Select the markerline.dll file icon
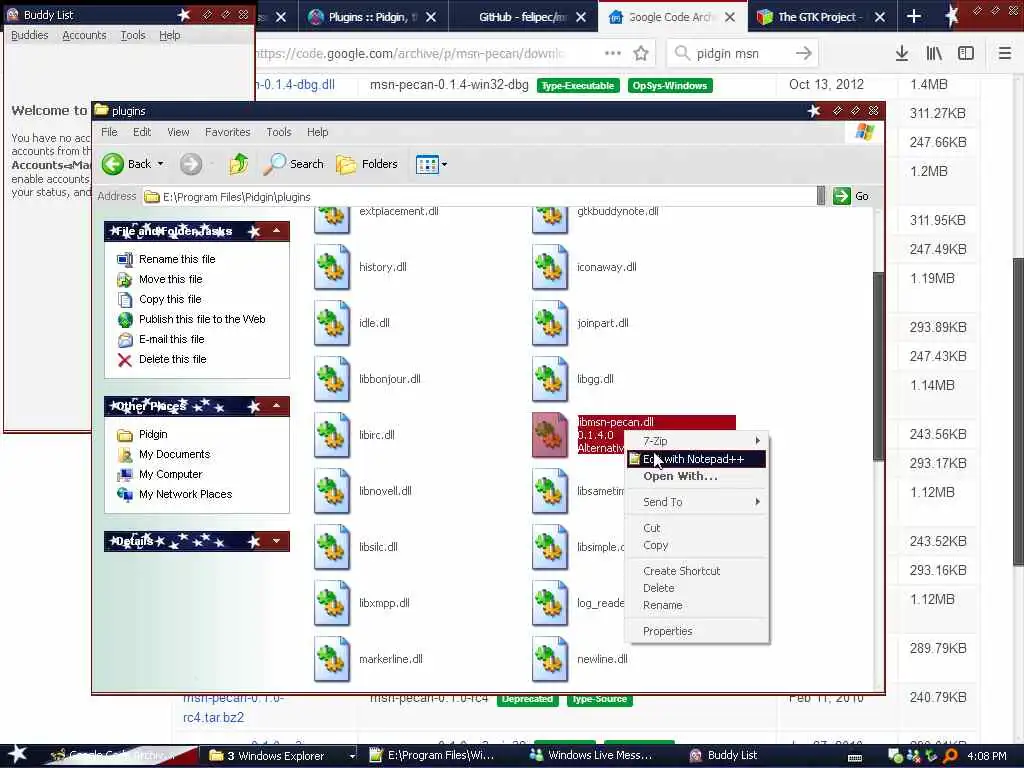 click(x=332, y=659)
